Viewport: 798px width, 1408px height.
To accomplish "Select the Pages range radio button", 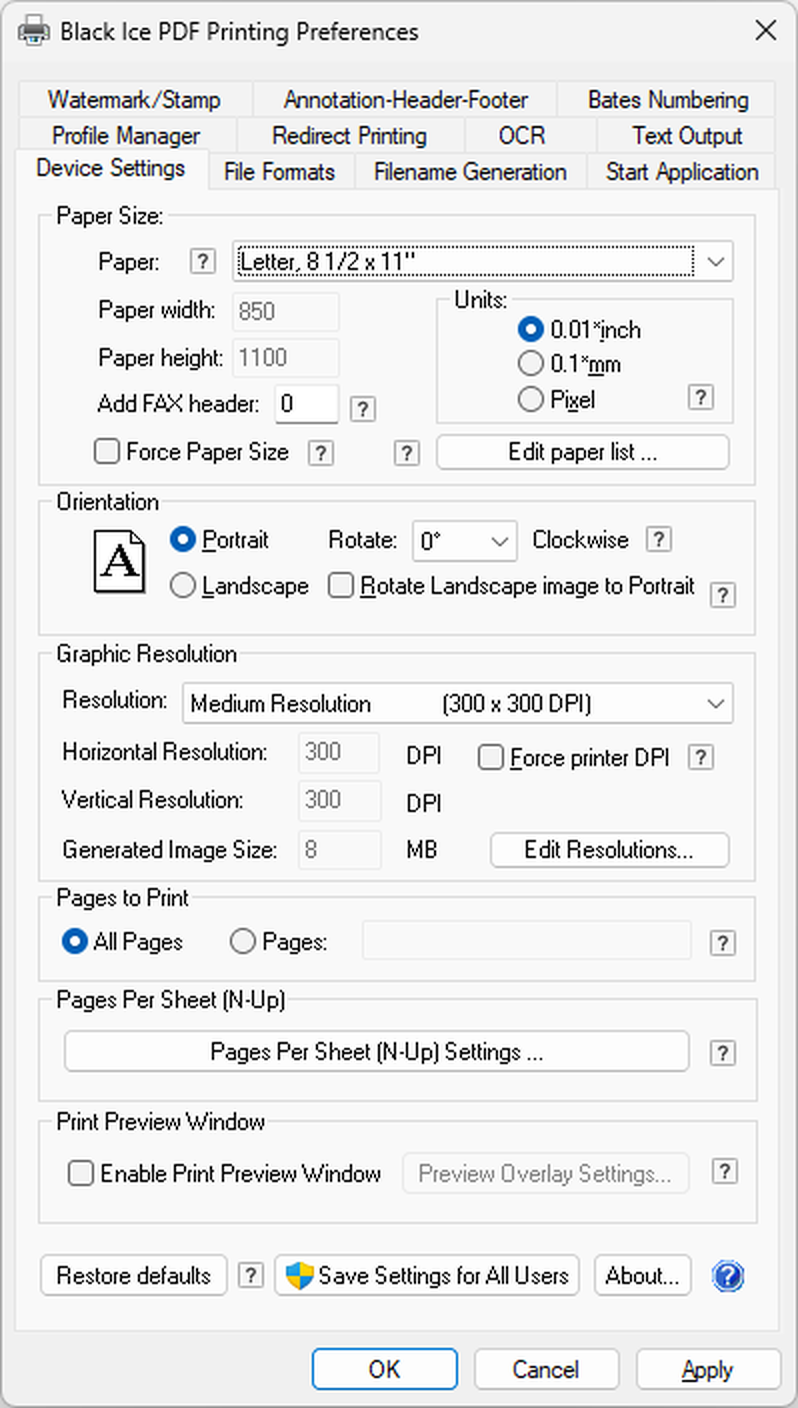I will 243,942.
